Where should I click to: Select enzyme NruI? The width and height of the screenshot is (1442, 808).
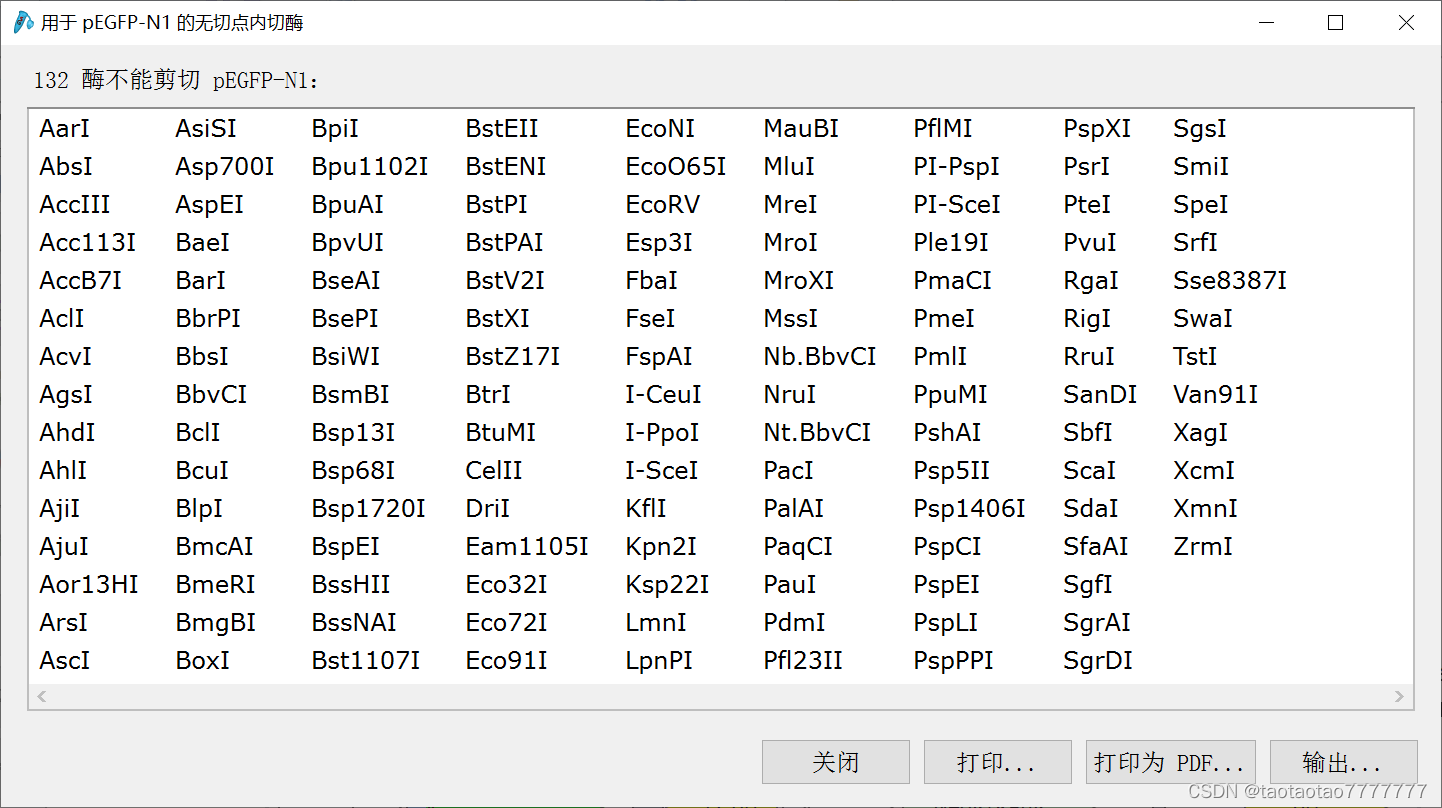point(789,395)
